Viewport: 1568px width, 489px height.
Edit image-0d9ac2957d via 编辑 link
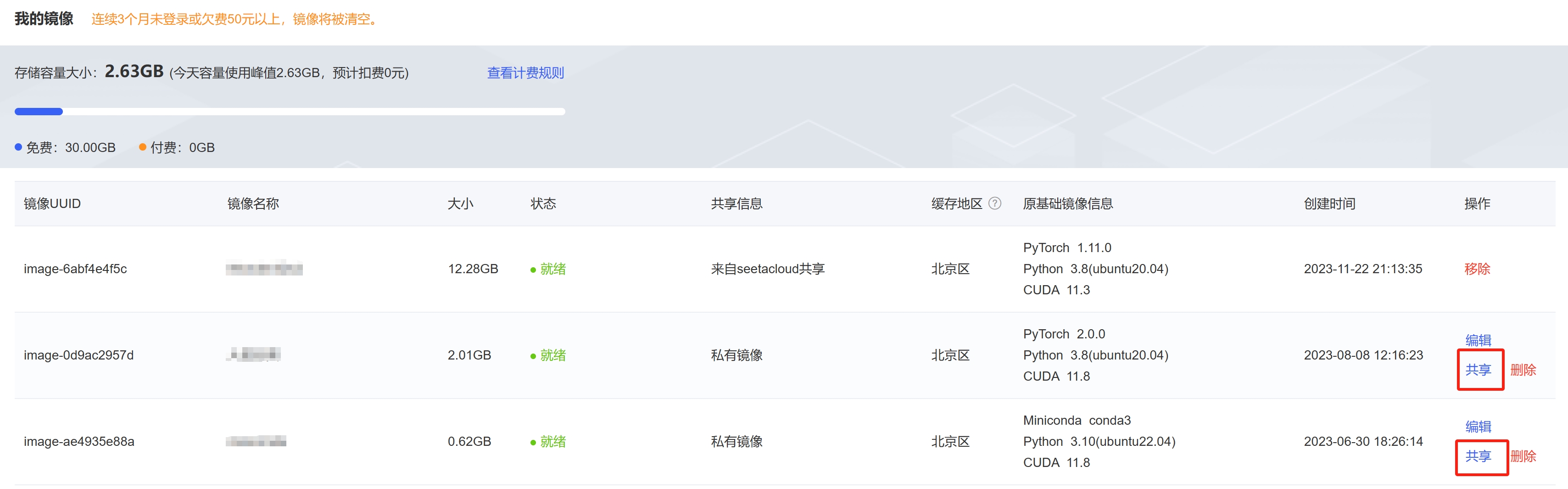tap(1478, 340)
